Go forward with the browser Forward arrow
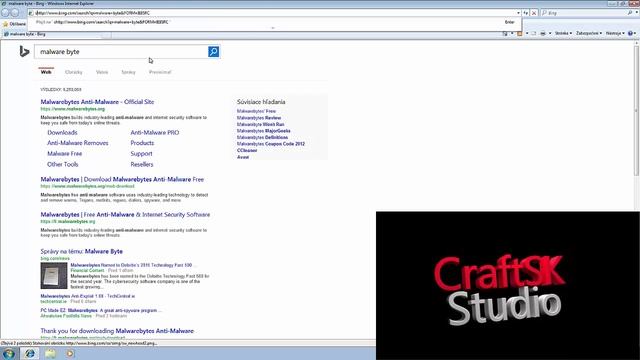 (x=15, y=13)
